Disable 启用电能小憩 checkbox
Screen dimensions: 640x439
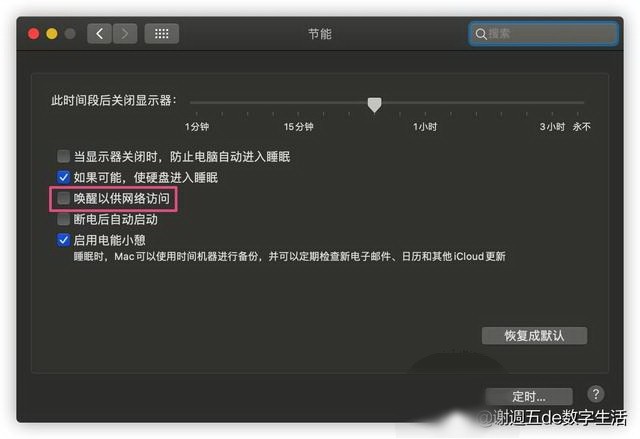coord(63,240)
